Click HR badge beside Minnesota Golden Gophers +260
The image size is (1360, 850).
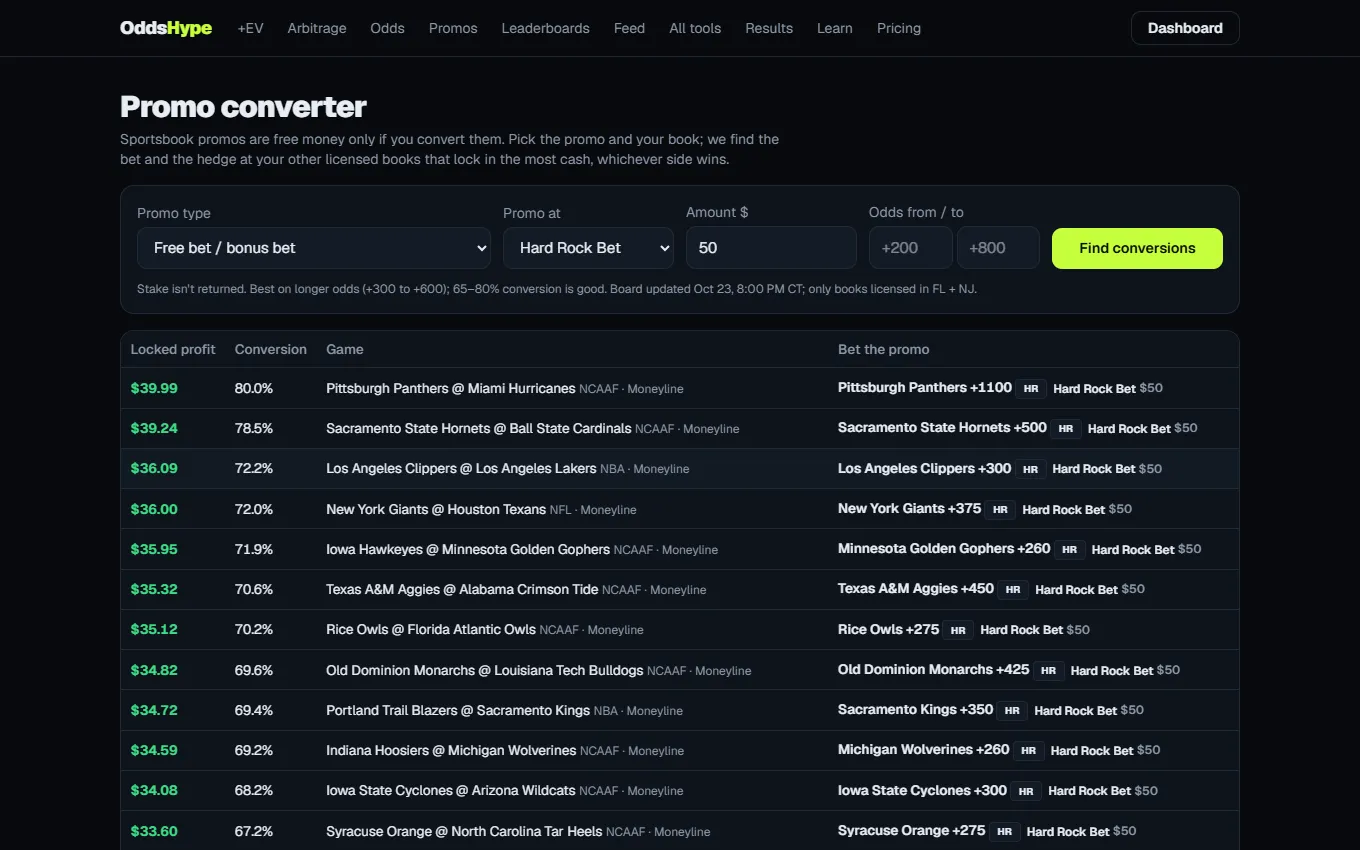pyautogui.click(x=1070, y=549)
